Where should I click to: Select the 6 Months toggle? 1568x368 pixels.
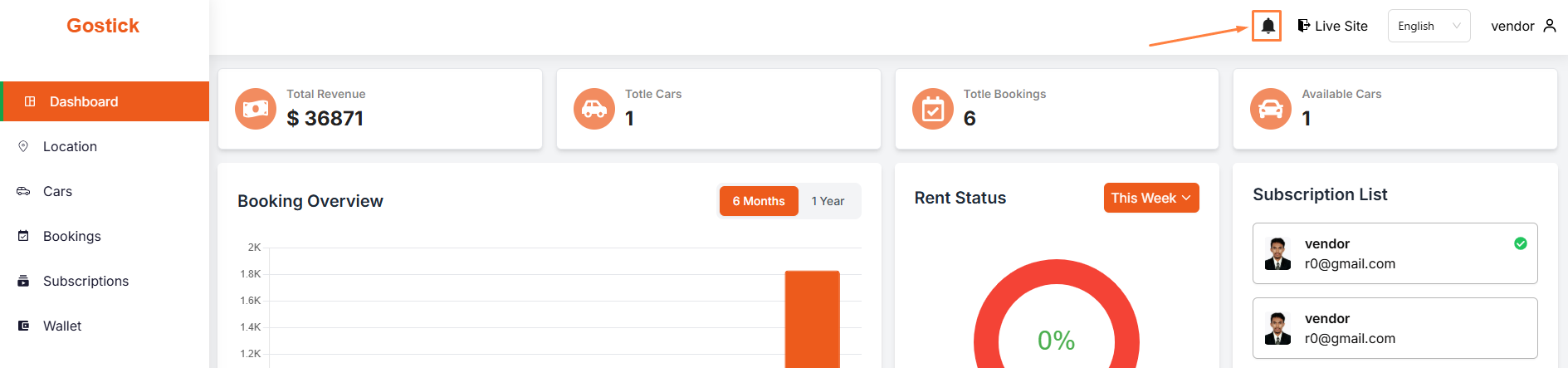coord(758,201)
